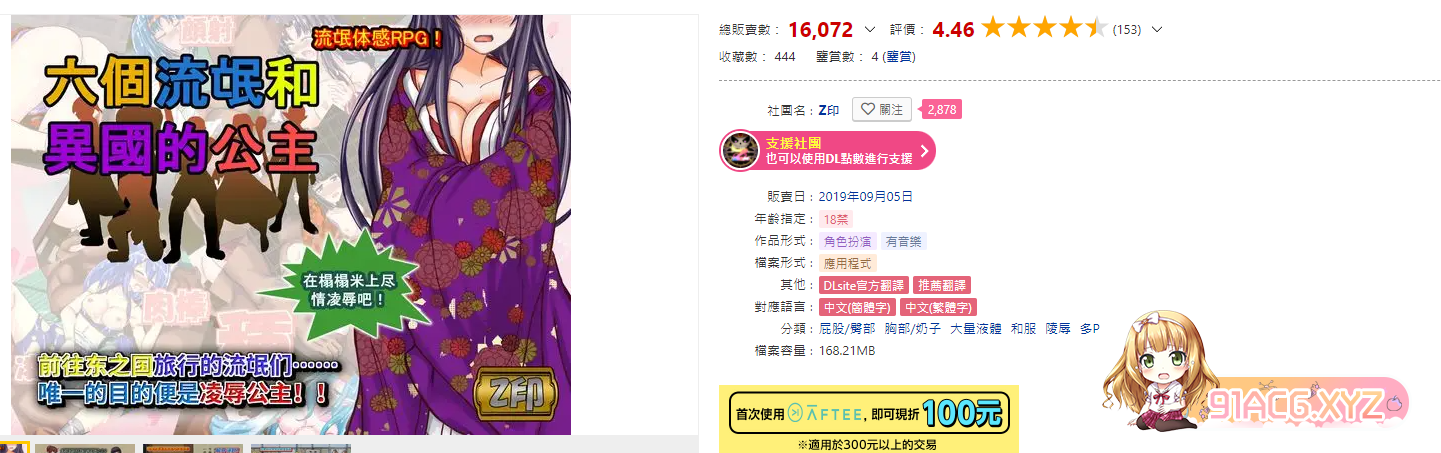1441x453 pixels.
Task: Expand the rating breakdown chevron after (153)
Action: click(1157, 29)
